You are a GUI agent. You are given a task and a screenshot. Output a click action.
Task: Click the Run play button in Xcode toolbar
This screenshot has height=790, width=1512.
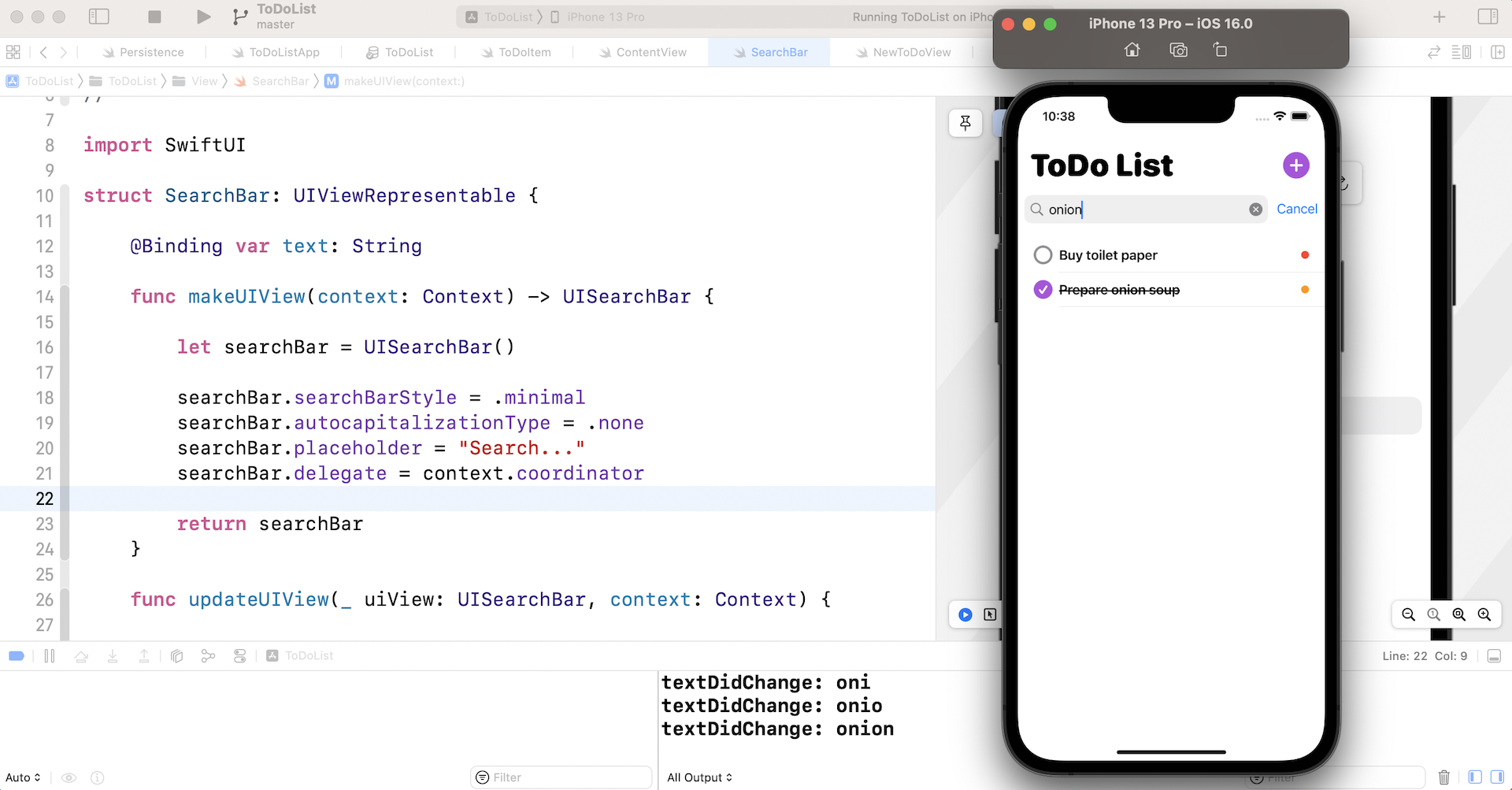[203, 17]
